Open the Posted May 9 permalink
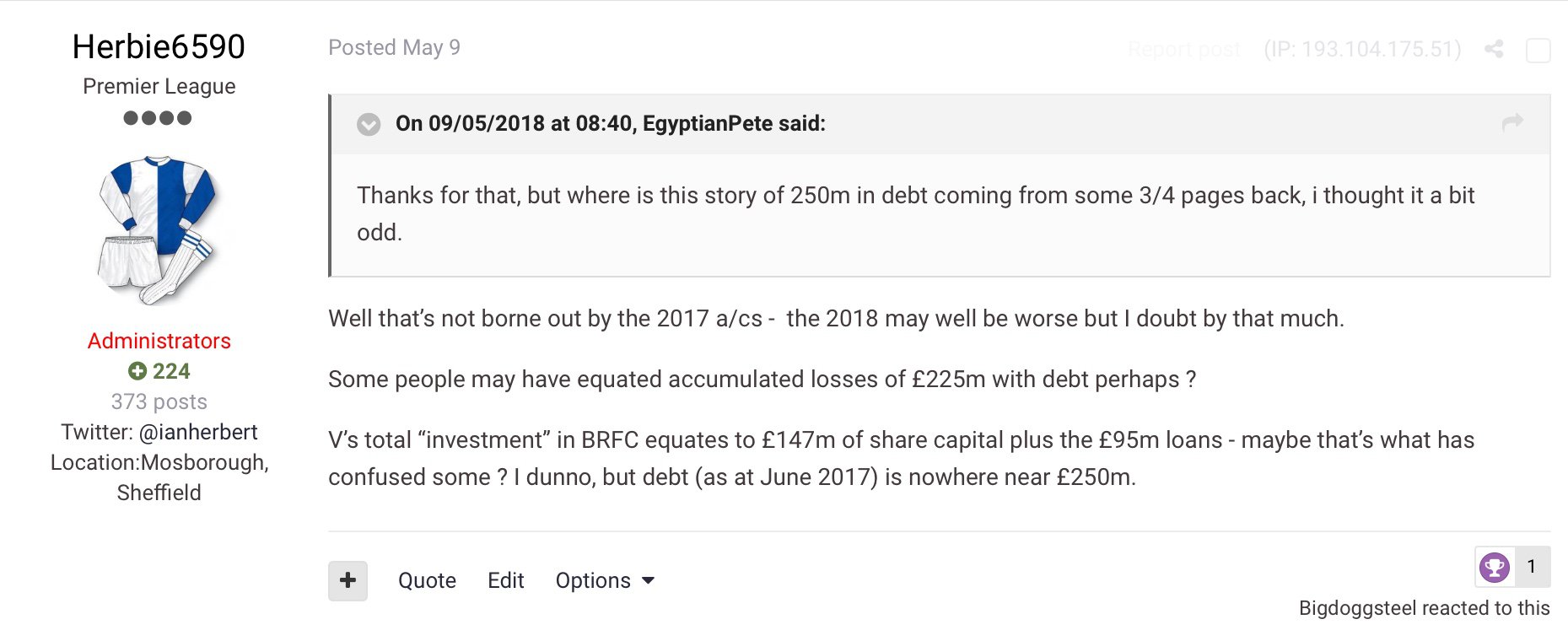This screenshot has height=641, width=1568. [x=394, y=47]
